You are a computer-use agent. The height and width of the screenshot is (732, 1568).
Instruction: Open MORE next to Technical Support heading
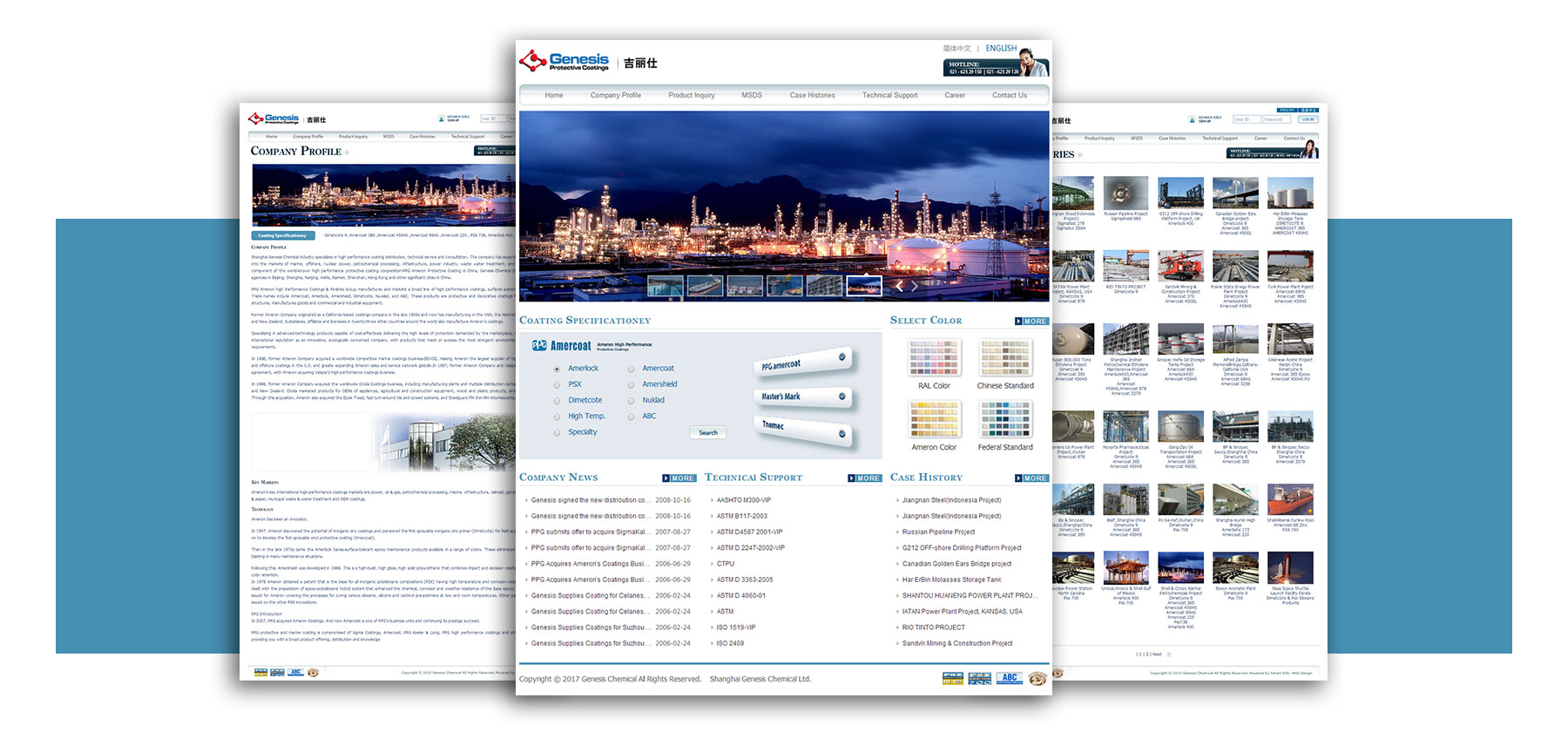865,478
